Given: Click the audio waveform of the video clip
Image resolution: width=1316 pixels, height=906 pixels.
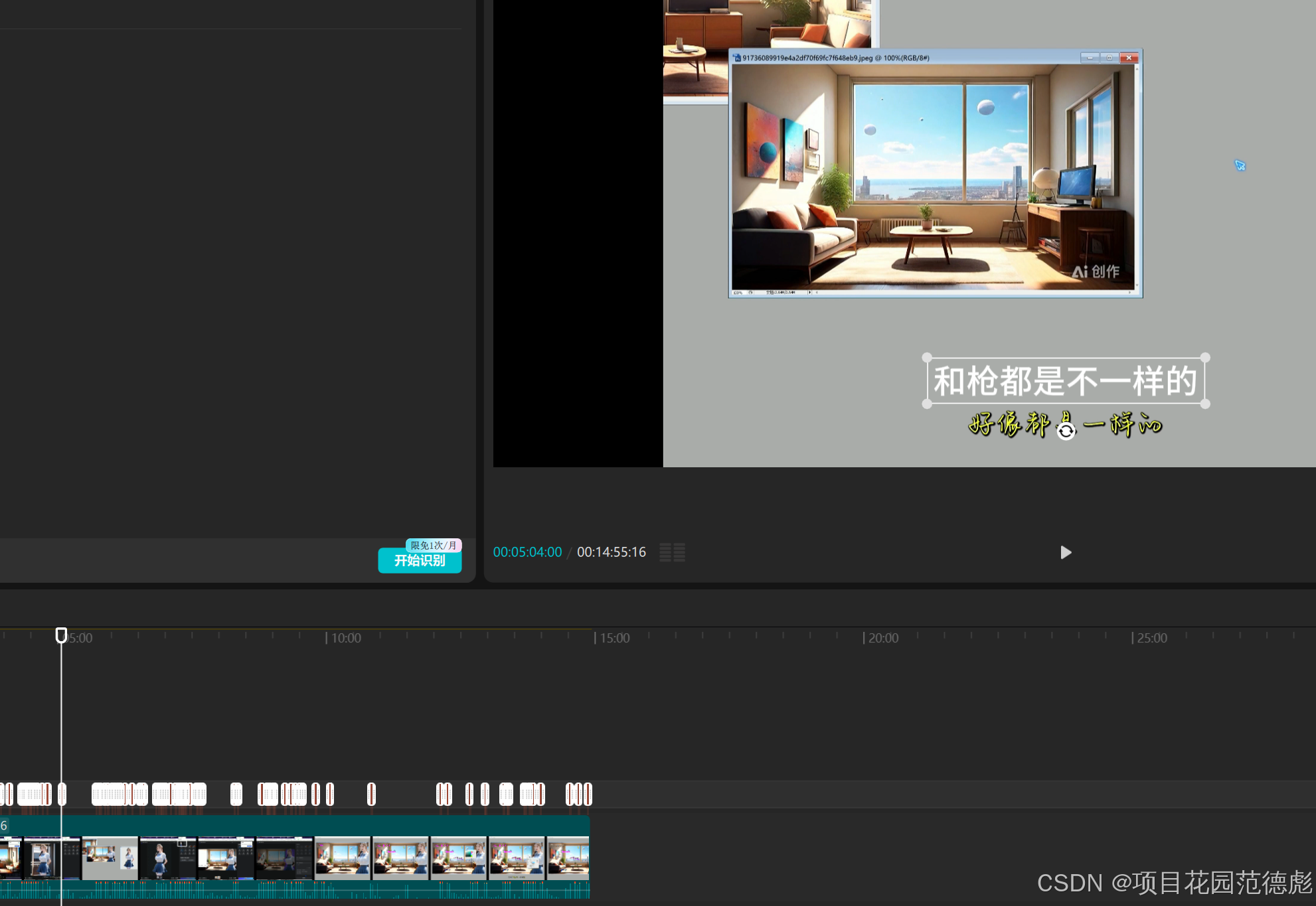Looking at the screenshot, I should (x=295, y=889).
